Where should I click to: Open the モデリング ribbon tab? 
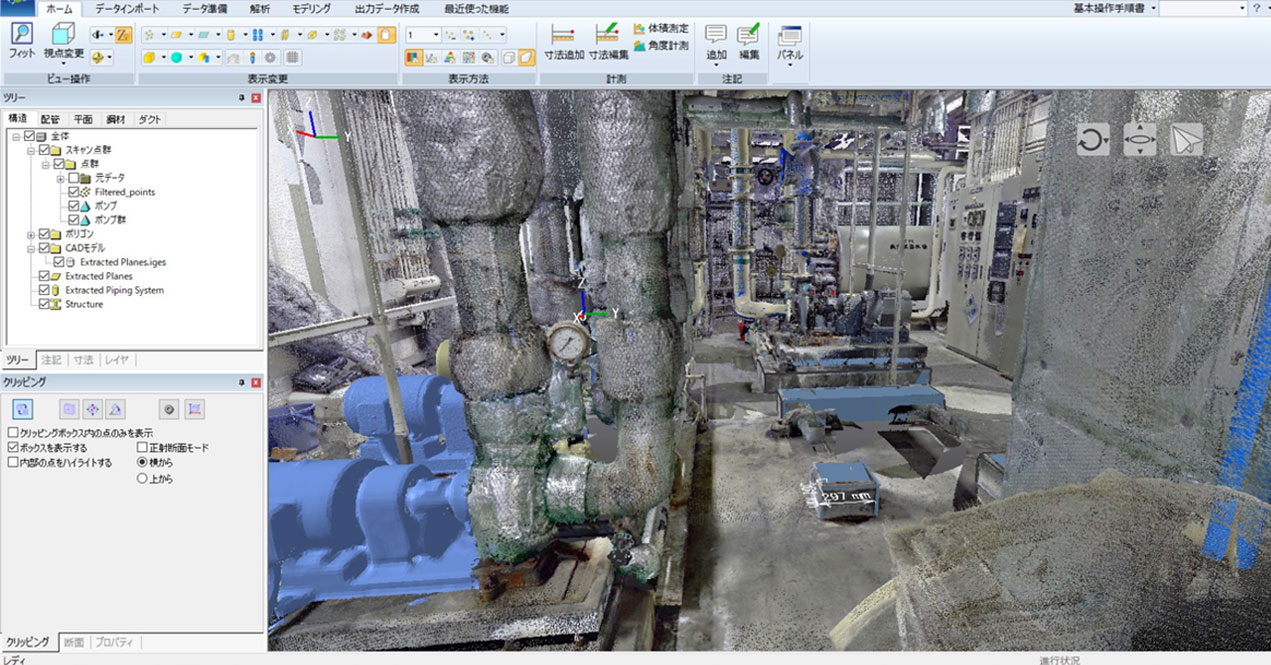(x=311, y=8)
